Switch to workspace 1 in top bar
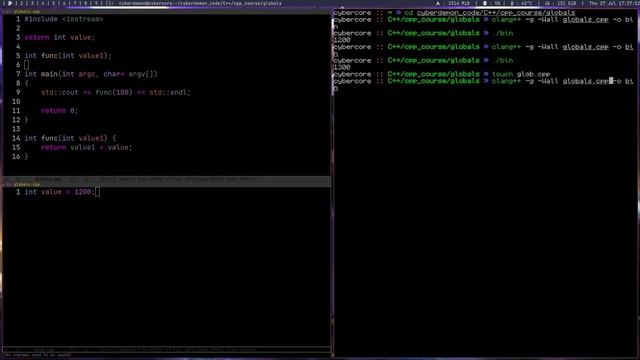Viewport: 640px width, 360px height. click(16, 3)
